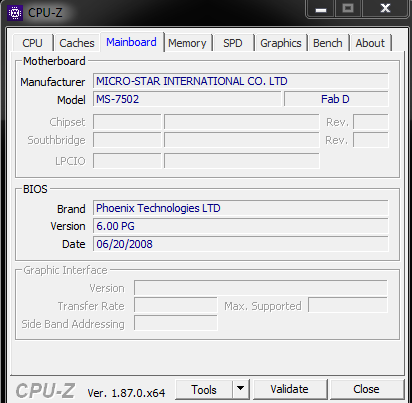Screen dimensions: 412x403
Task: Click the empty Graphic Interface Version field
Action: 261,288
